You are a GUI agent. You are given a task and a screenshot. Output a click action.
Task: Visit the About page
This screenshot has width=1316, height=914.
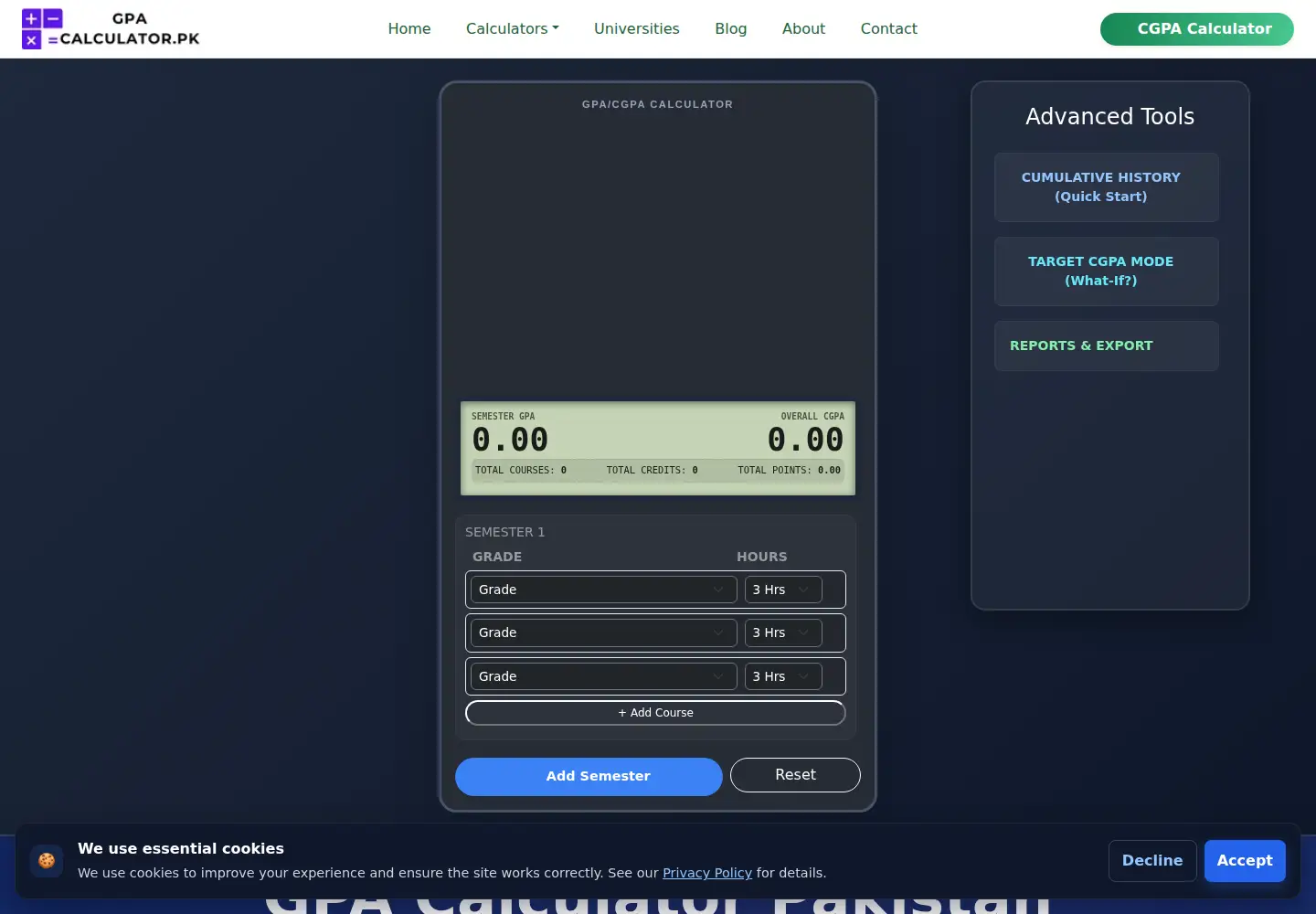(803, 28)
